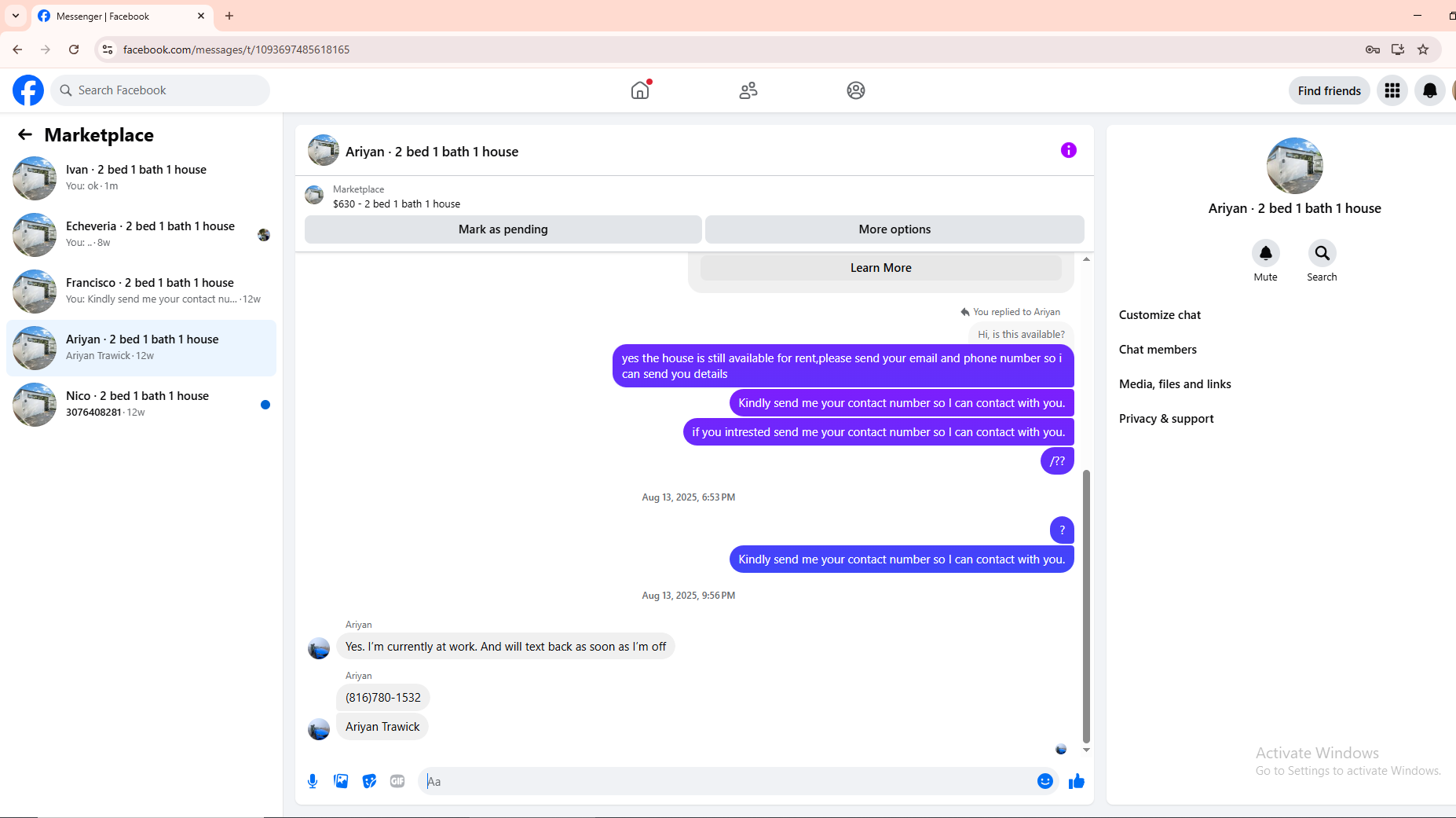Click the phone number (816)780-1532 message
The image size is (1456, 818).
pos(383,698)
